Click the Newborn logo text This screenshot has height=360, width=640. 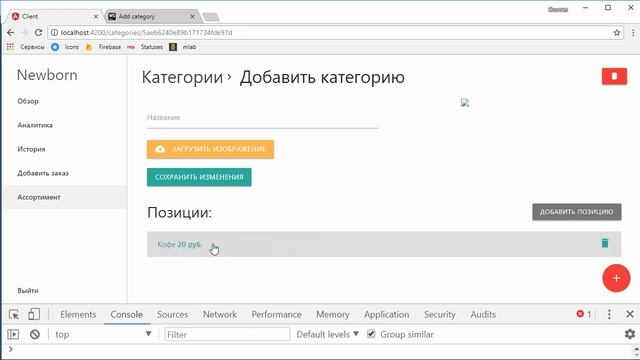(47, 75)
